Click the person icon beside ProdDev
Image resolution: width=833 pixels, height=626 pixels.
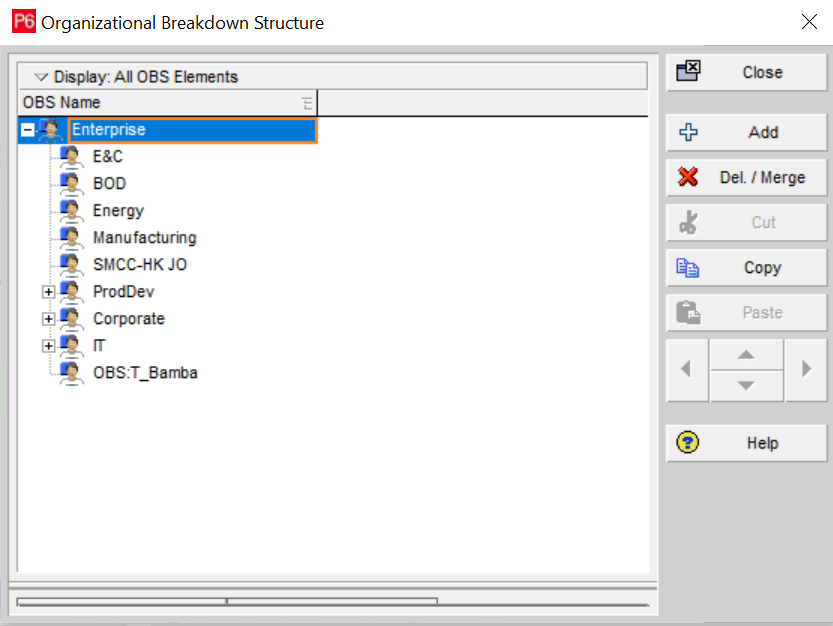click(71, 292)
